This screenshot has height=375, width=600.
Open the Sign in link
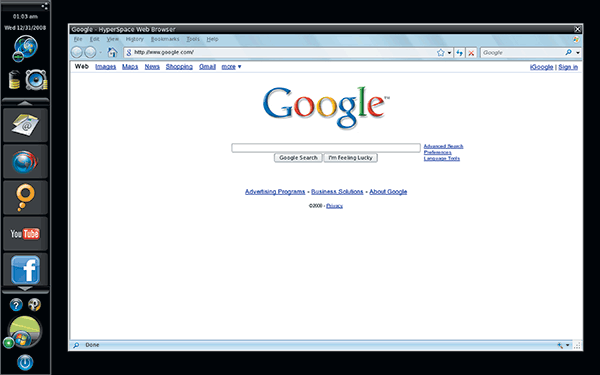tap(568, 67)
